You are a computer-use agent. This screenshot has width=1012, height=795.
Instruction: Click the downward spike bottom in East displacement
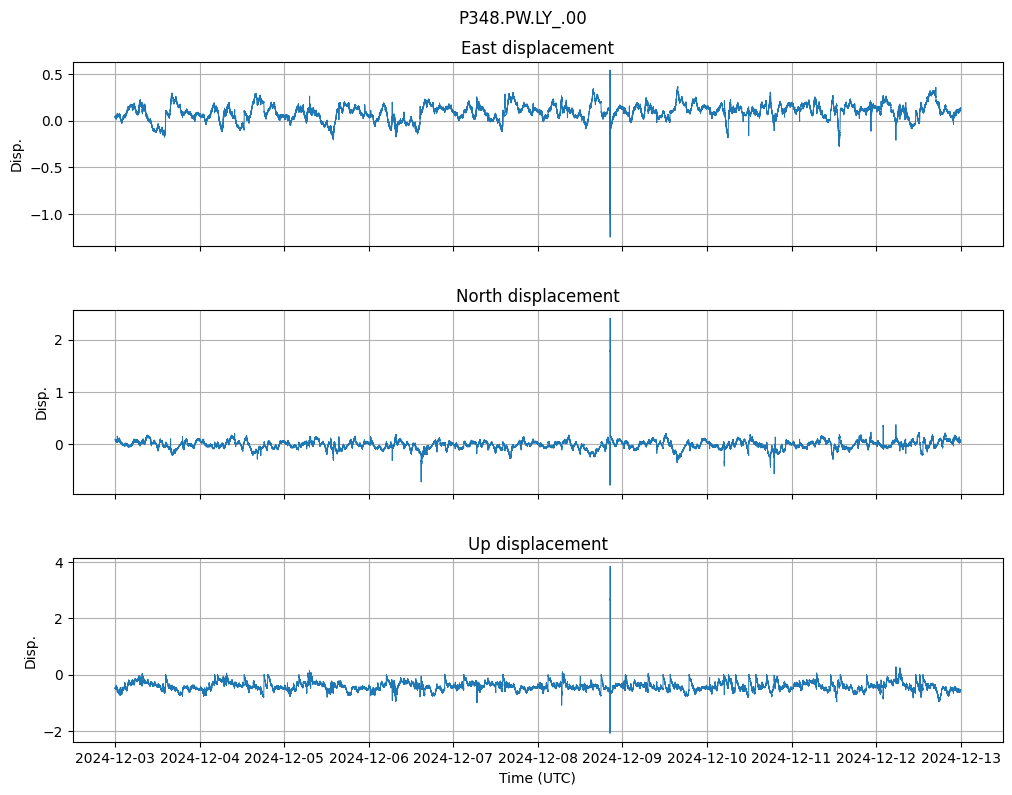click(x=610, y=236)
